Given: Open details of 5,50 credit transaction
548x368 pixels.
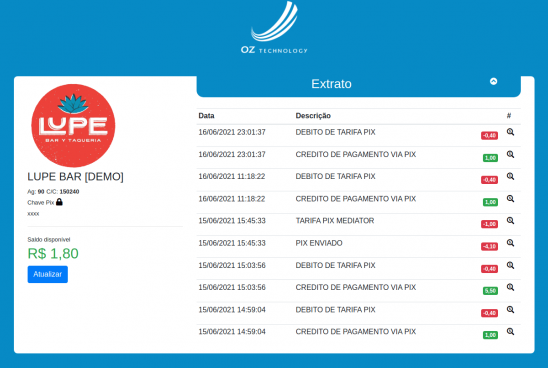Looking at the screenshot, I should (x=510, y=288).
